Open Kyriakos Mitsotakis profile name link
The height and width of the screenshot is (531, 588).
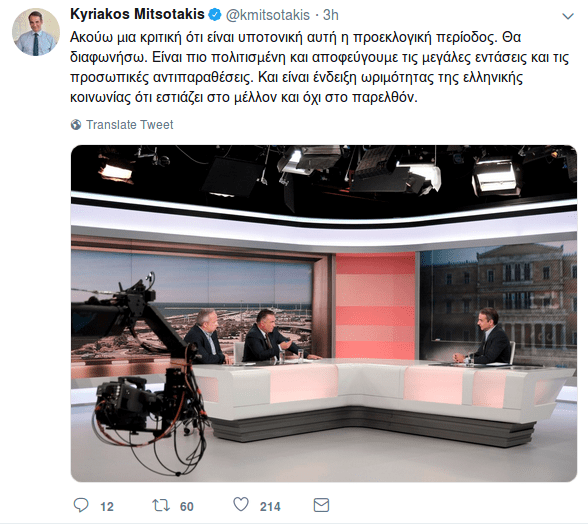pyautogui.click(x=137, y=14)
